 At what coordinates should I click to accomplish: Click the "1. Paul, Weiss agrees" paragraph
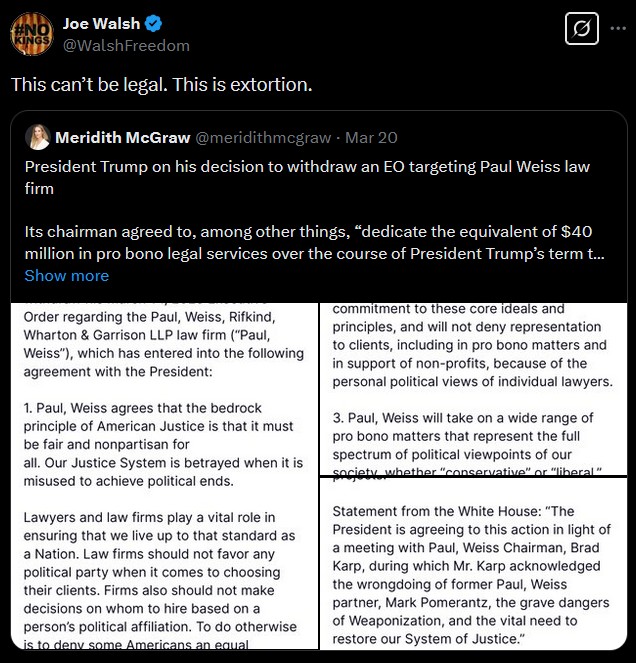163,444
